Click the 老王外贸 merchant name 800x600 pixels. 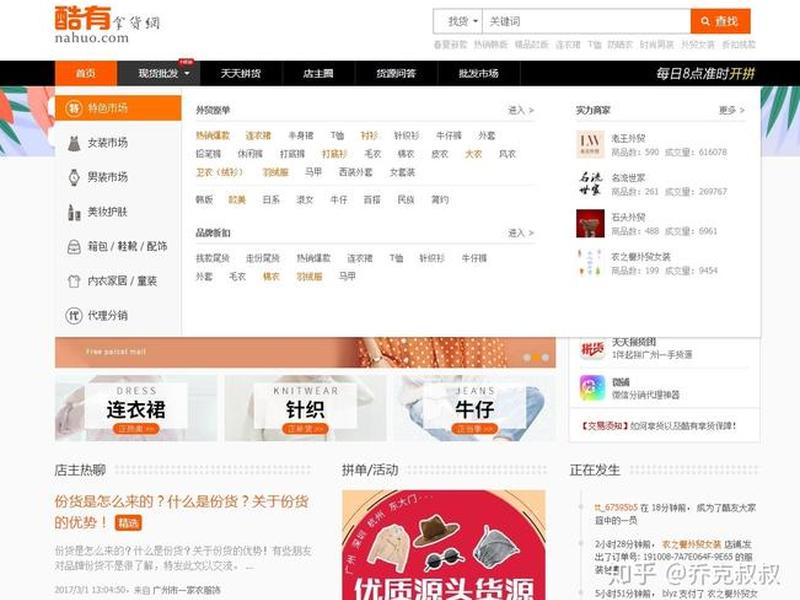point(629,138)
